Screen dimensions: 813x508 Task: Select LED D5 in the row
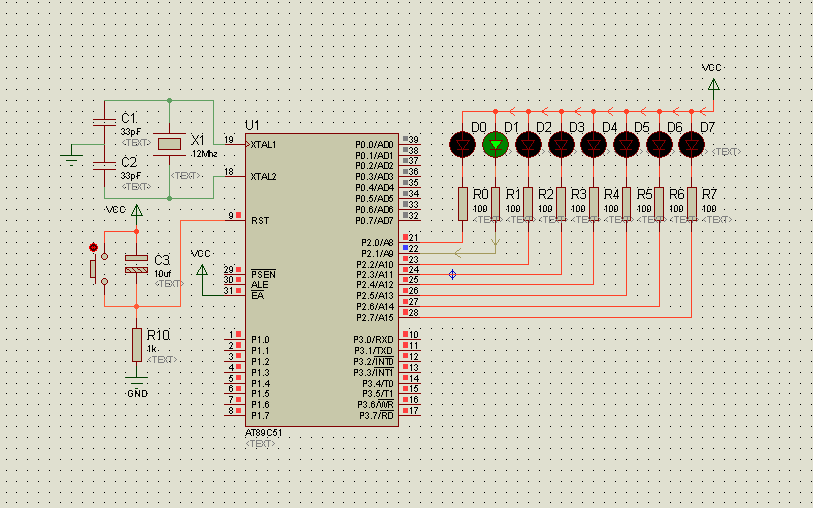click(626, 145)
